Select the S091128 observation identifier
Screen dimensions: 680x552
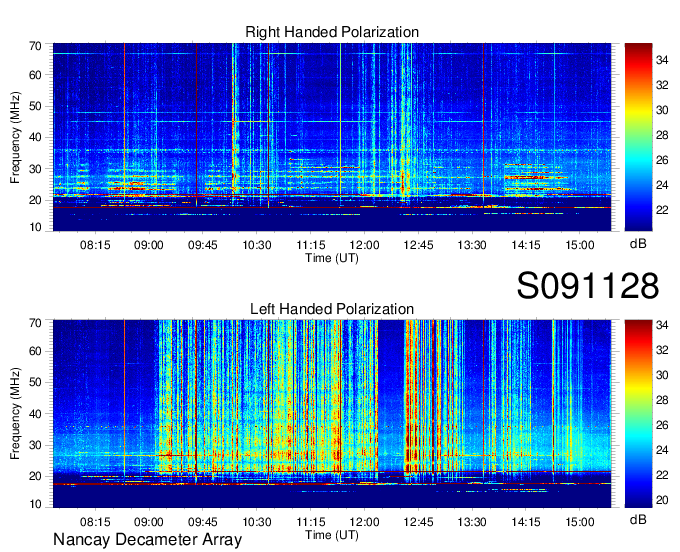[x=588, y=285]
